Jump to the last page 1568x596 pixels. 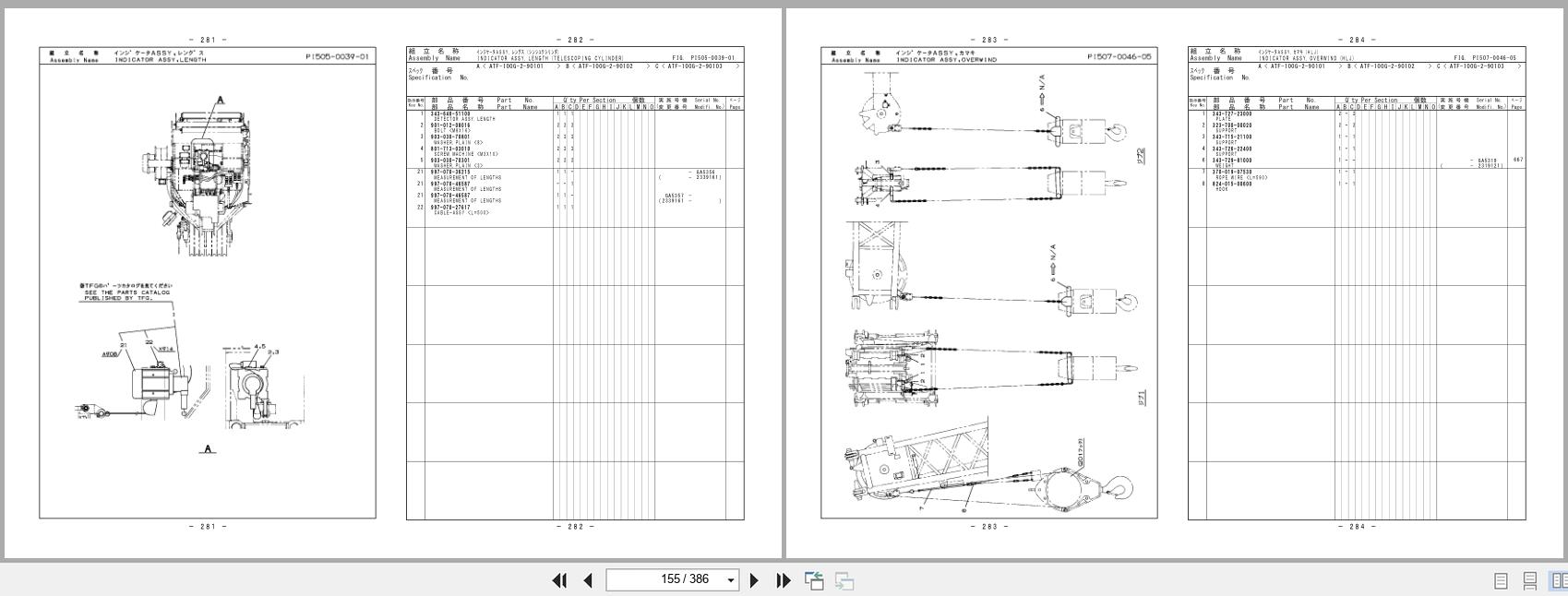[x=784, y=580]
